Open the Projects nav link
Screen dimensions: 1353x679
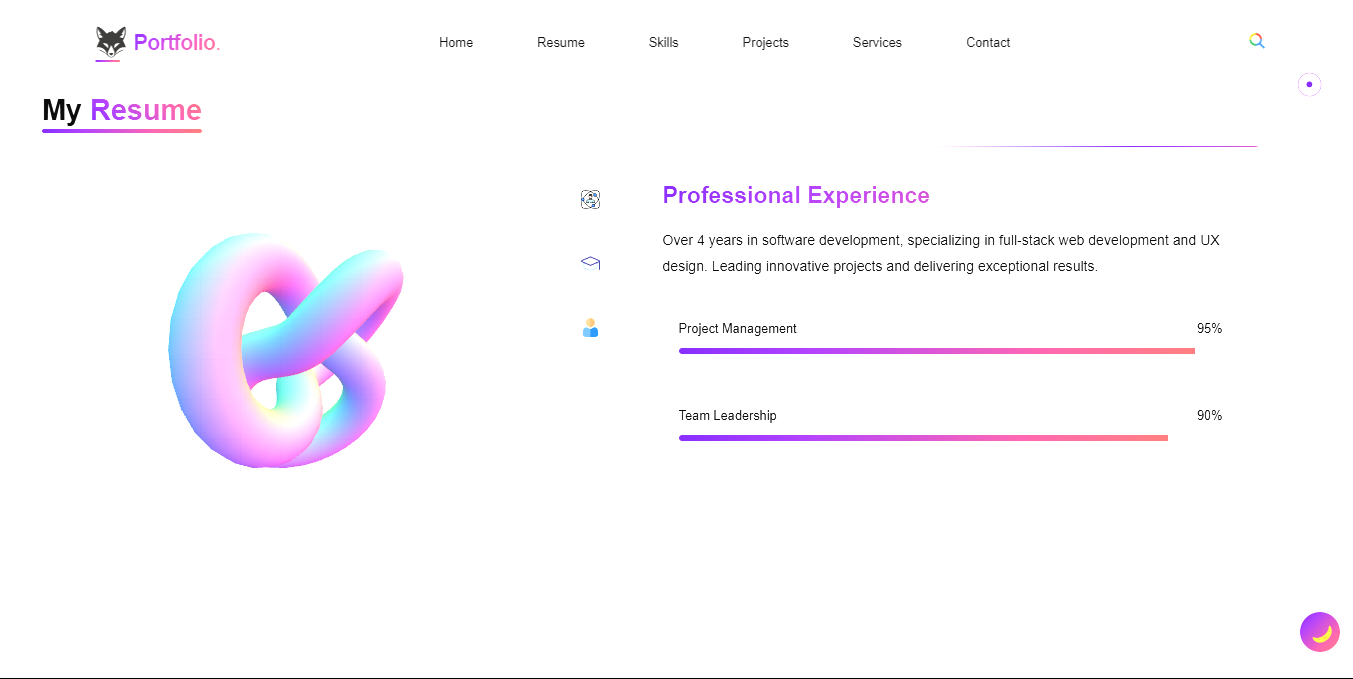click(765, 43)
